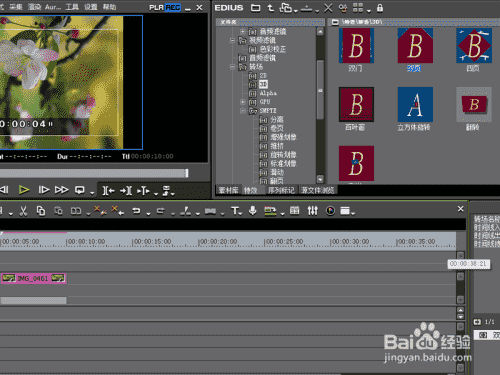This screenshot has height=375, width=500.
Task: Click the Cut scissors icon on timeline toolbar
Action: 23,211
